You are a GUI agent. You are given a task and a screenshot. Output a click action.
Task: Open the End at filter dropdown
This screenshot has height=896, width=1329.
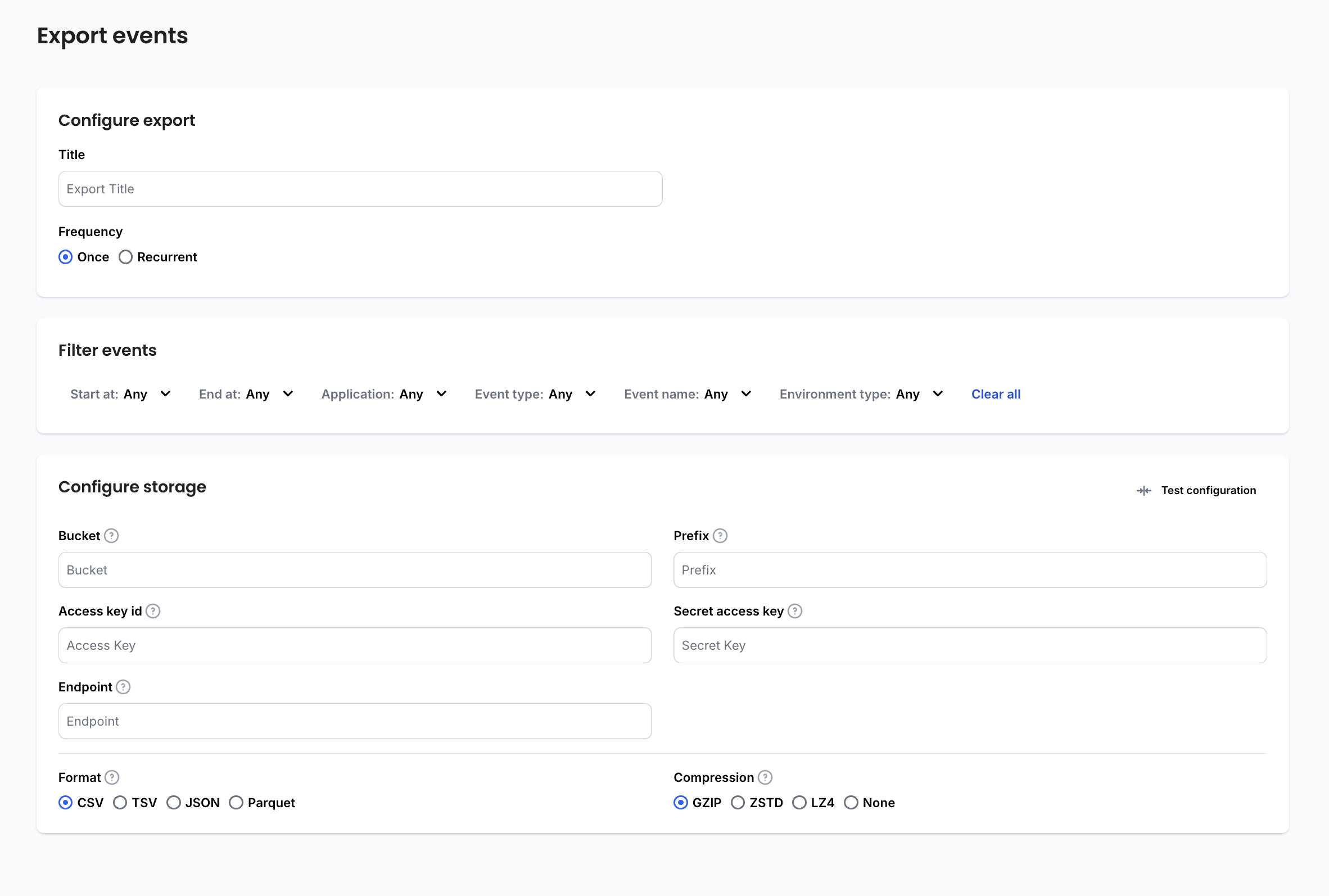[246, 394]
